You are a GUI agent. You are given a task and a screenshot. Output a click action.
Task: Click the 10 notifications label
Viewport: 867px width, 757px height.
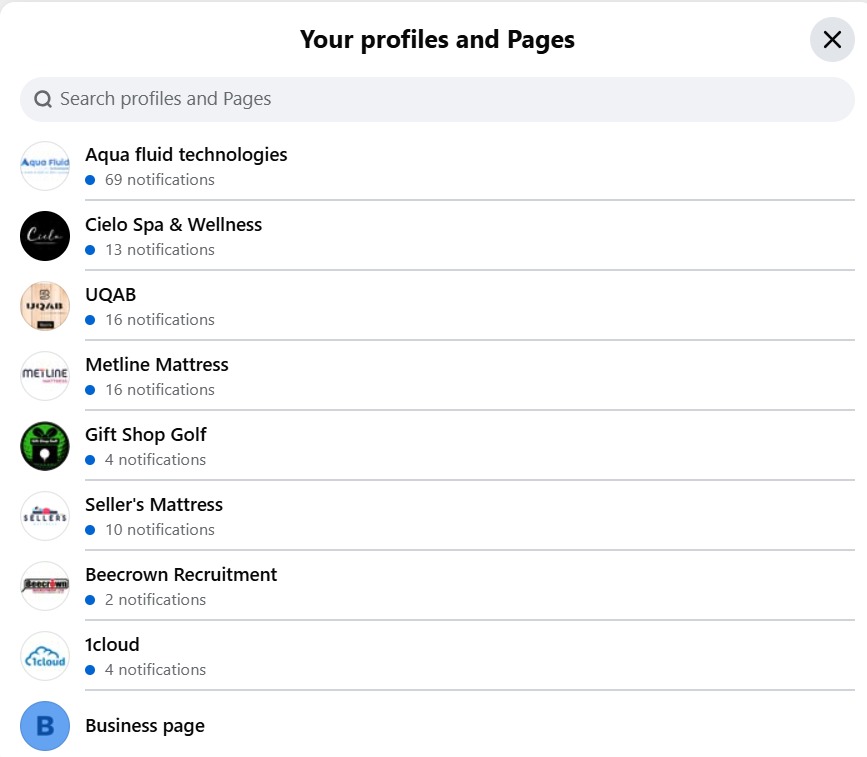(x=160, y=530)
